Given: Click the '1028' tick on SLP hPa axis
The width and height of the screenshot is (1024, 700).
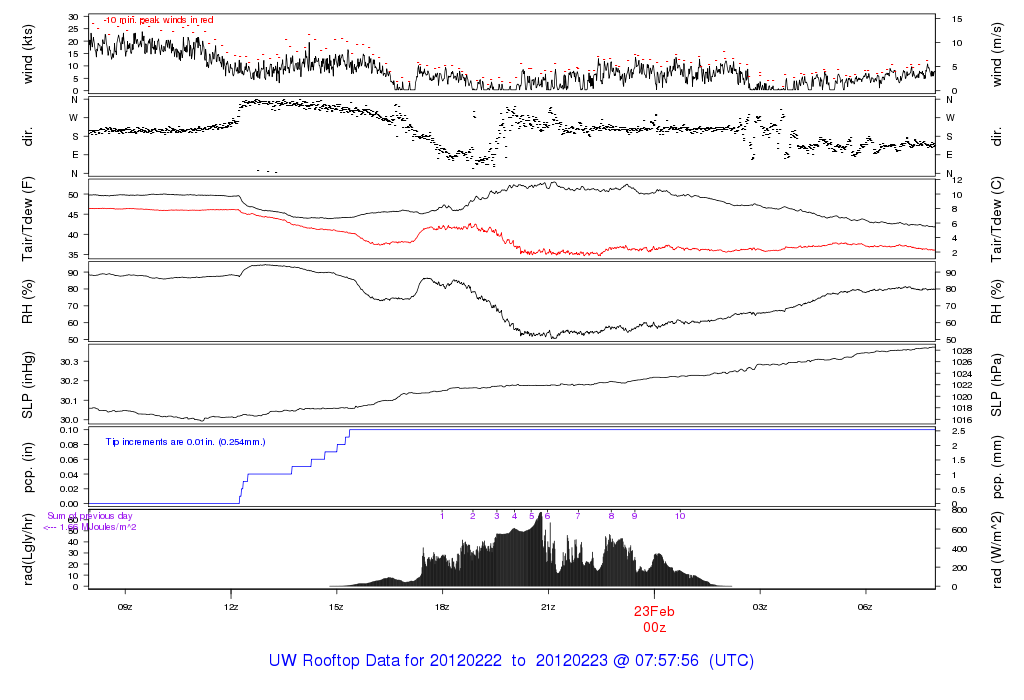Looking at the screenshot, I should (x=962, y=351).
